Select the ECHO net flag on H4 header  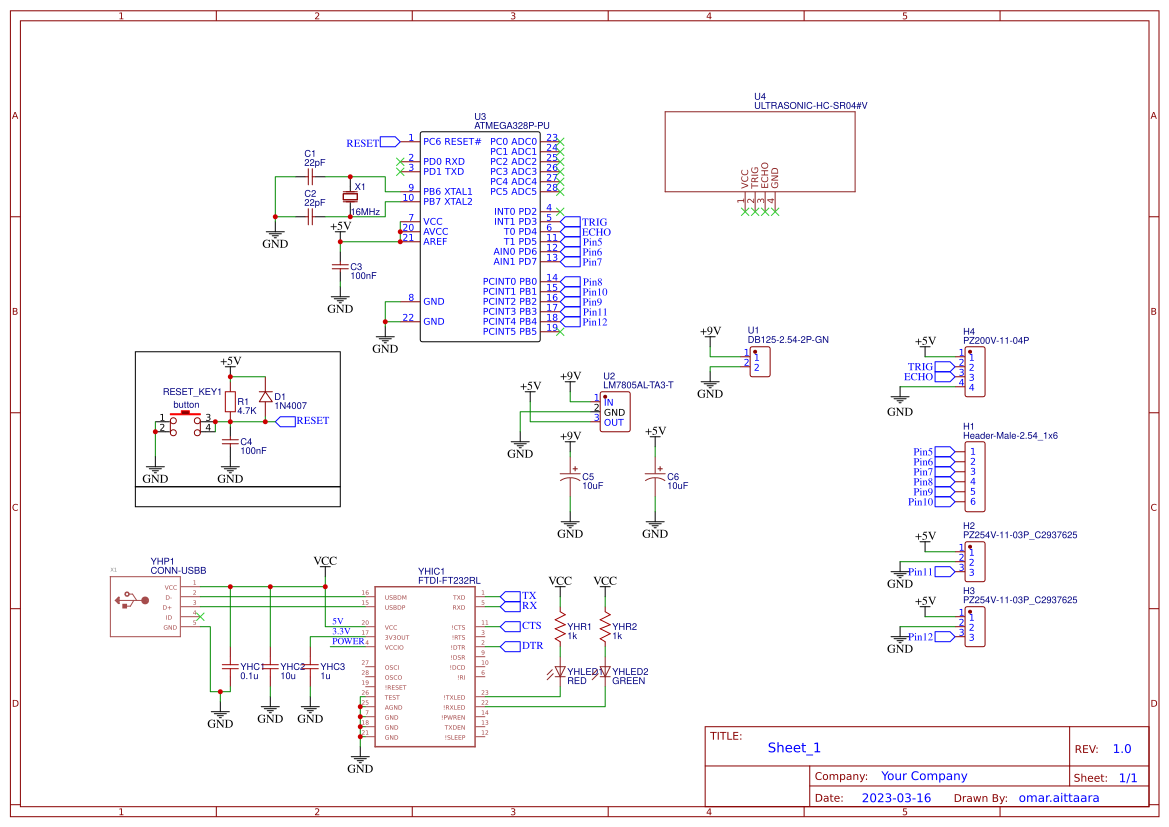coord(945,377)
